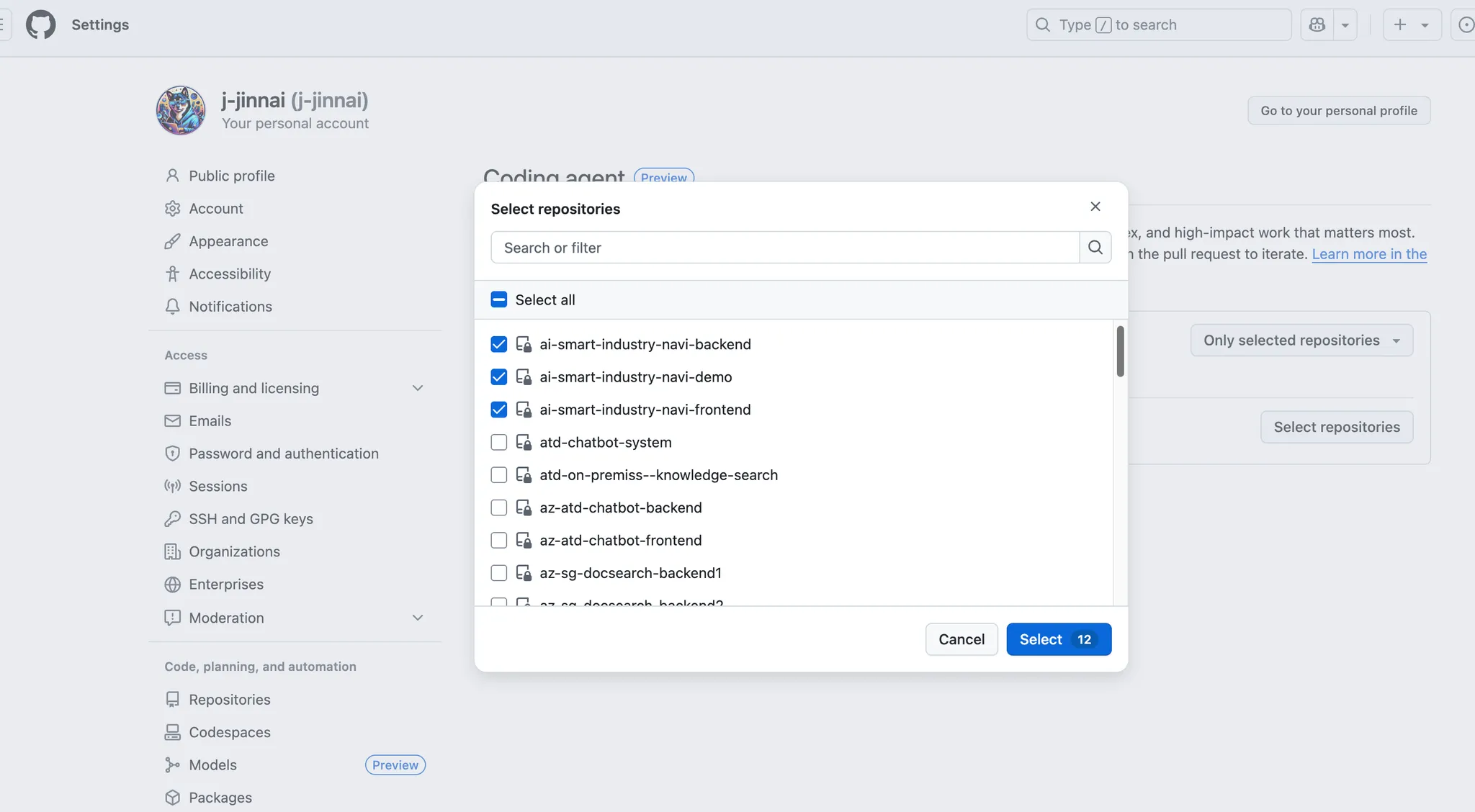Viewport: 1475px width, 812px height.
Task: Click the search magnifier in the repository filter
Action: pyautogui.click(x=1095, y=247)
